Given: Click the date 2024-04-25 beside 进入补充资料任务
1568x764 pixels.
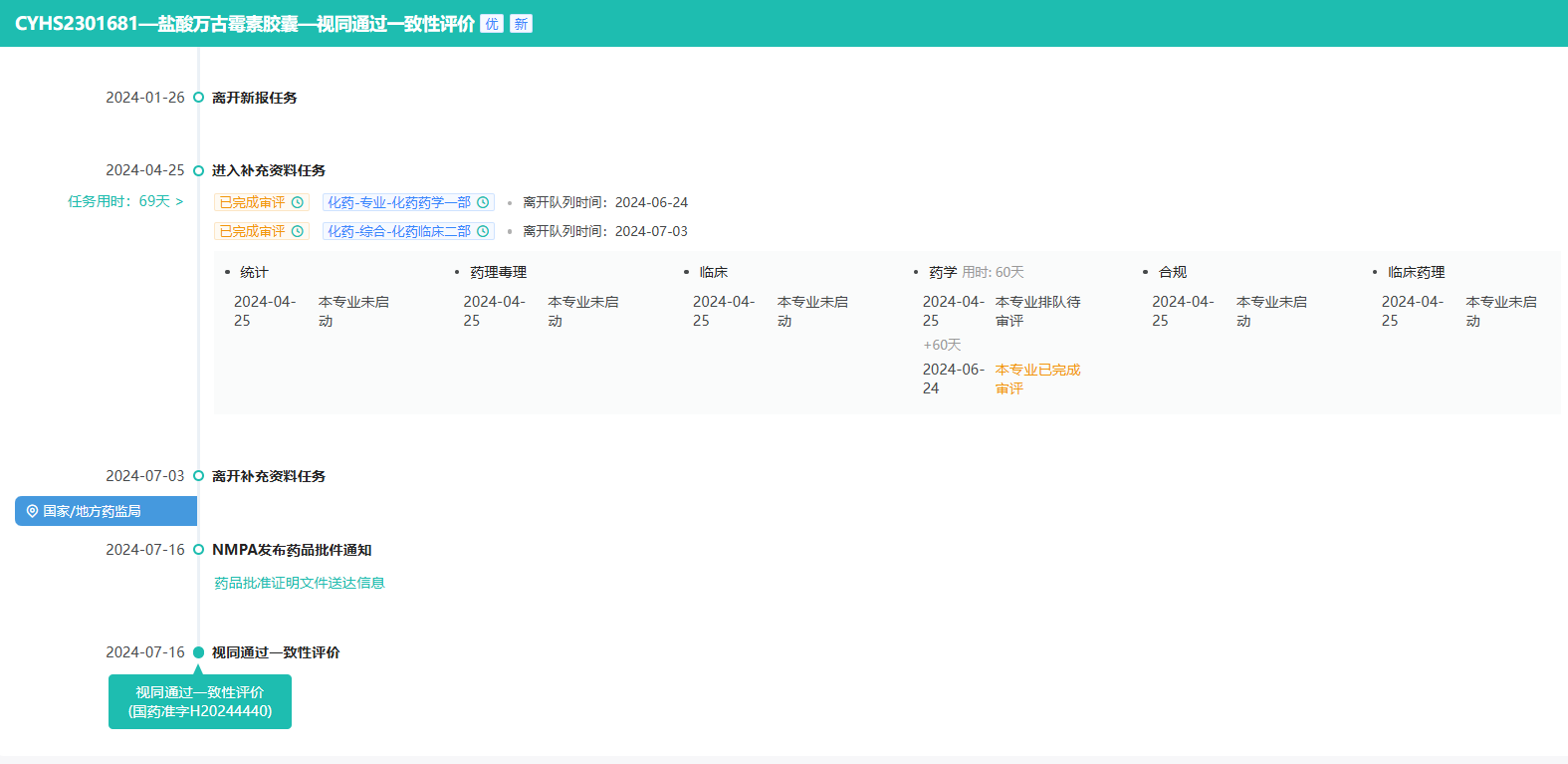Looking at the screenshot, I should click(x=145, y=170).
